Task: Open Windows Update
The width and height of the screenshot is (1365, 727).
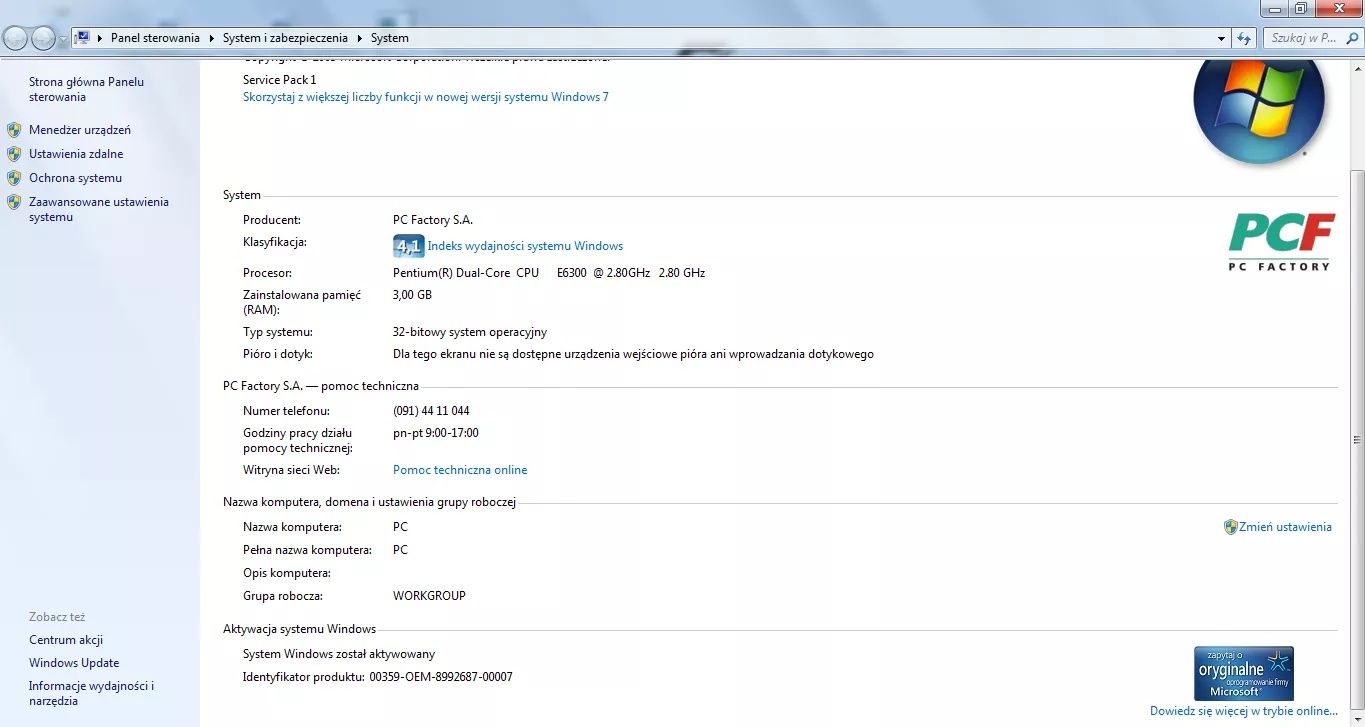Action: tap(74, 663)
